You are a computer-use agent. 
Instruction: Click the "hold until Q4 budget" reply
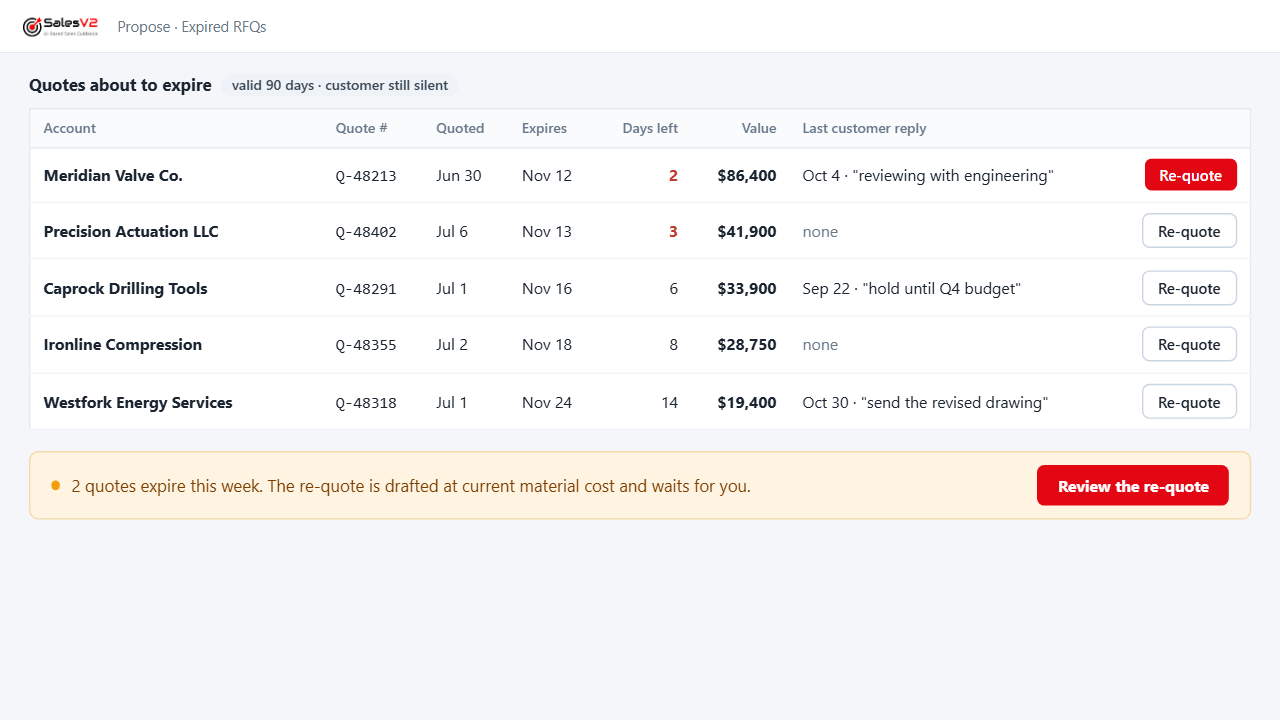944,288
